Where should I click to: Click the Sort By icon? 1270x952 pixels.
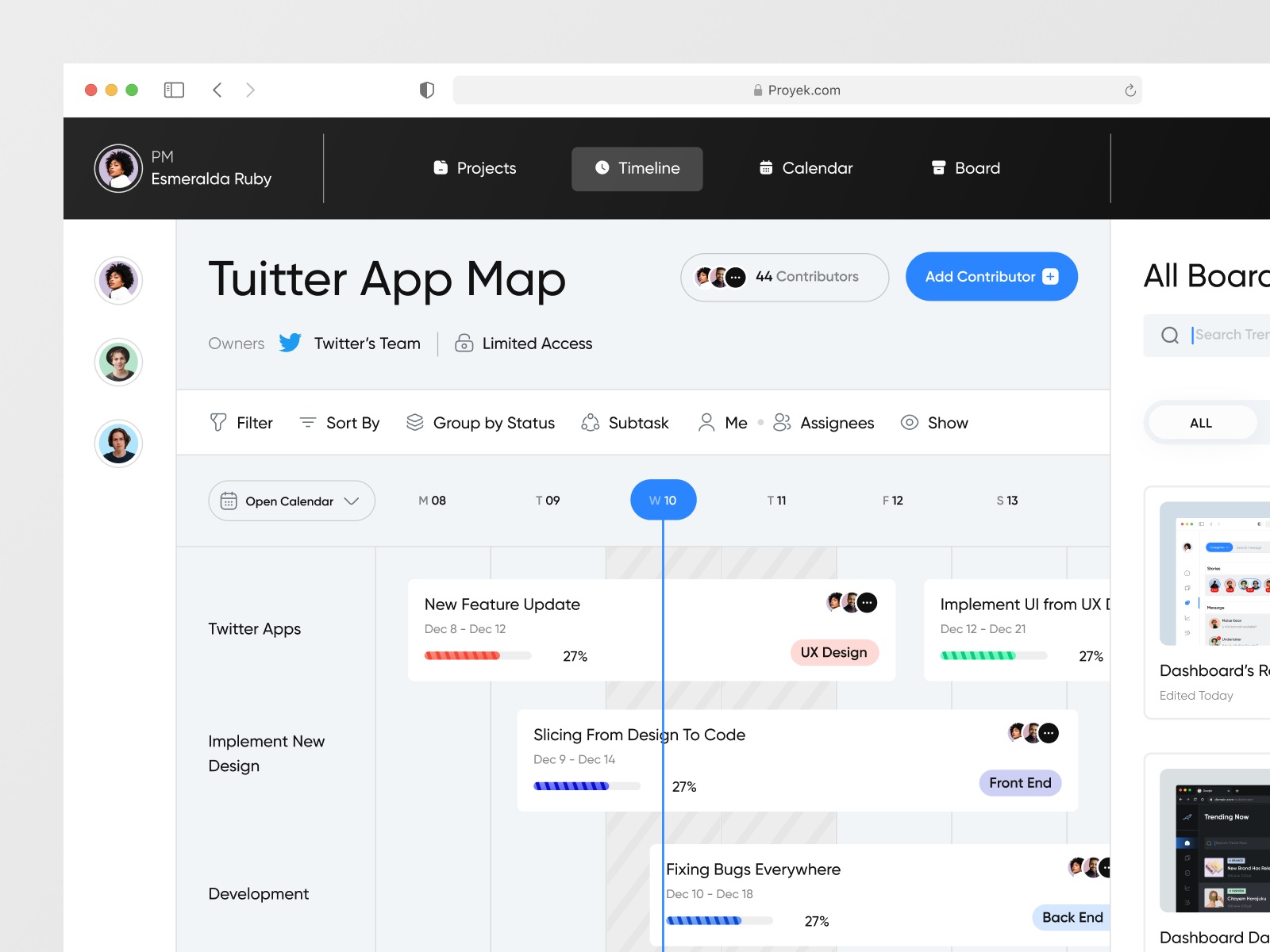(307, 422)
